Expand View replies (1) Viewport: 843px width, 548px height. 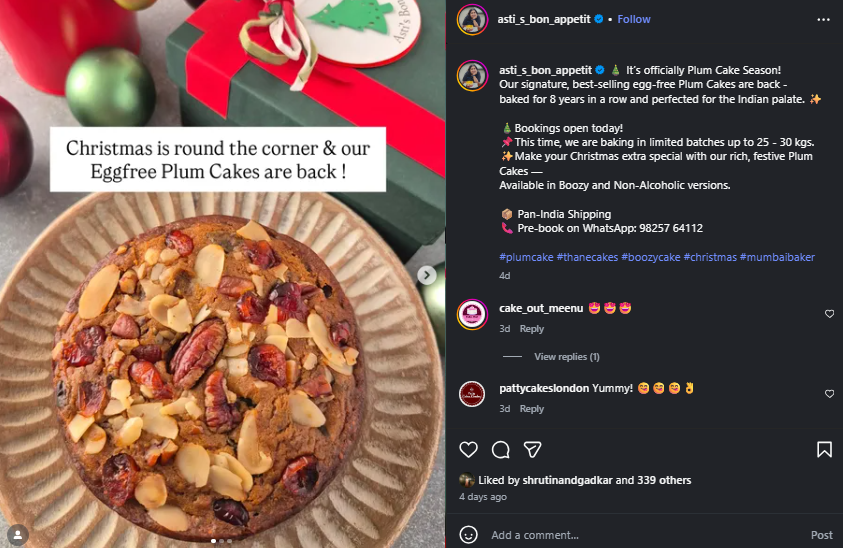click(x=567, y=357)
